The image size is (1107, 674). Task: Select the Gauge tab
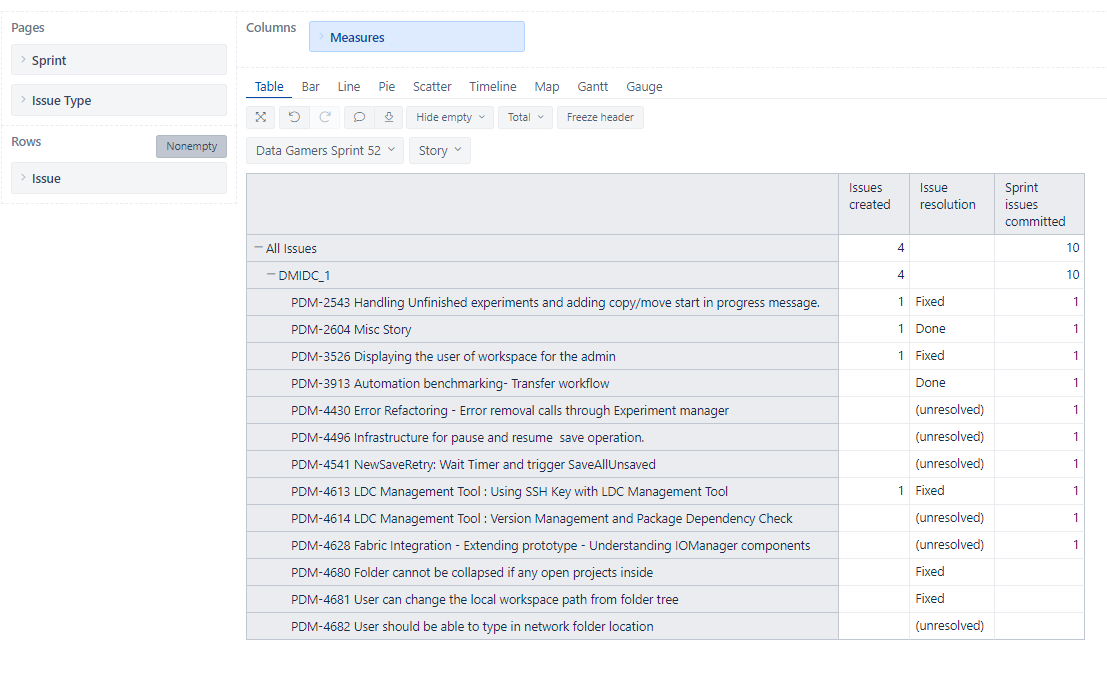[644, 86]
